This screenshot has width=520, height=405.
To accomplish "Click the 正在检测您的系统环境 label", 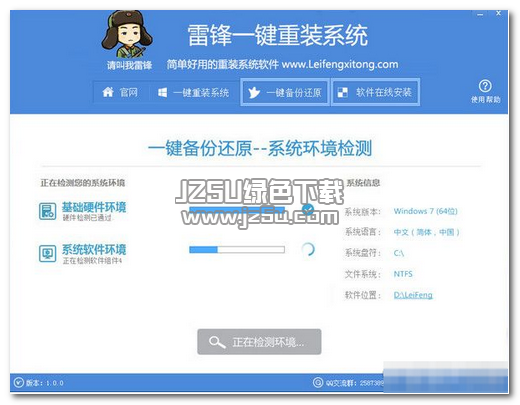I will point(83,183).
